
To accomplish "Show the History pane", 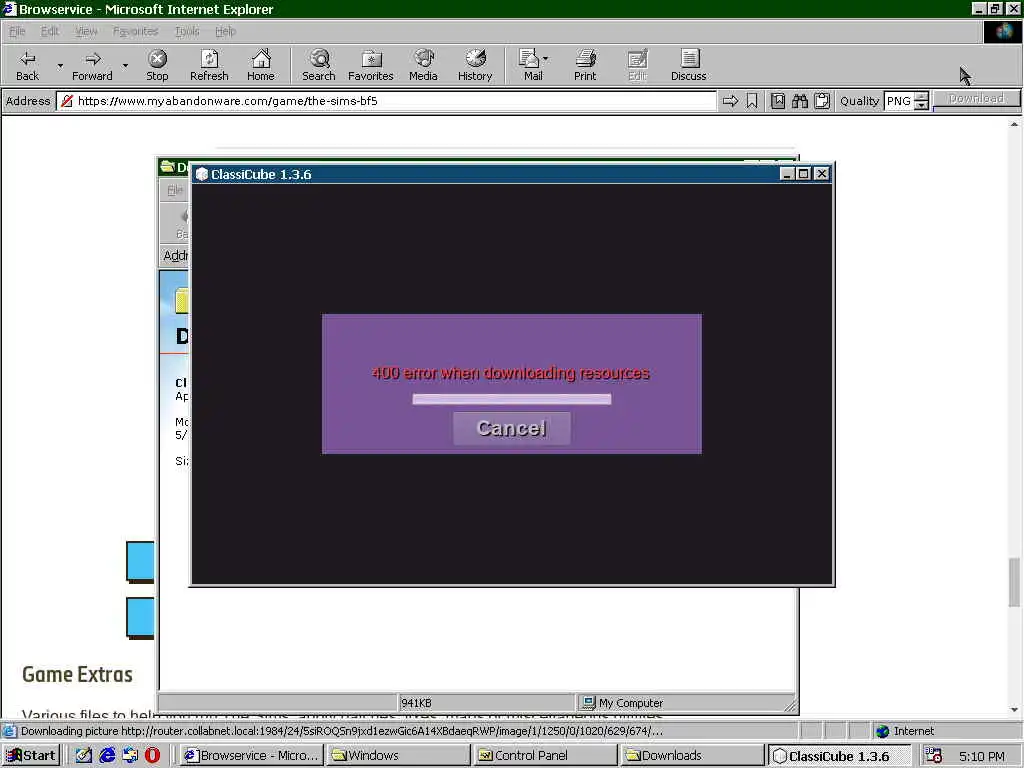I will (x=475, y=65).
